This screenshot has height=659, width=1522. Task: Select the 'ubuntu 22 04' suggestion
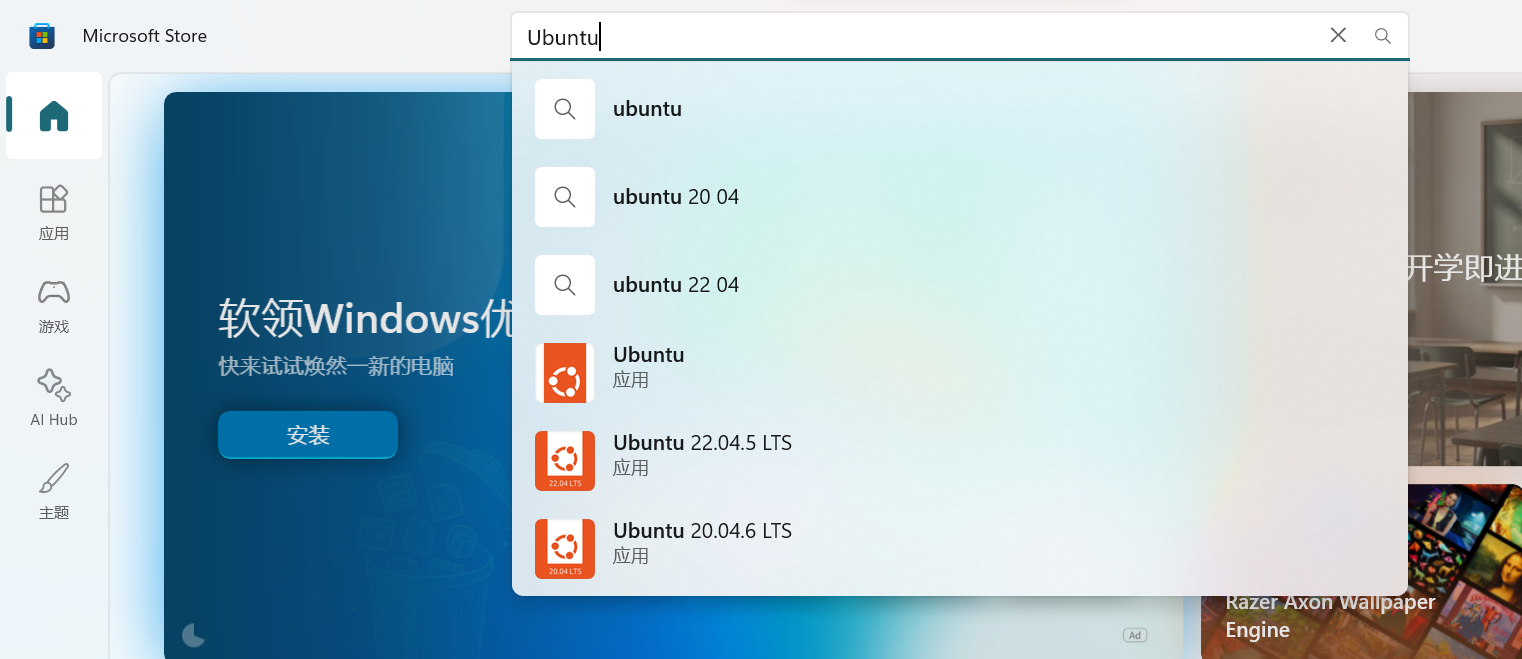coord(960,285)
